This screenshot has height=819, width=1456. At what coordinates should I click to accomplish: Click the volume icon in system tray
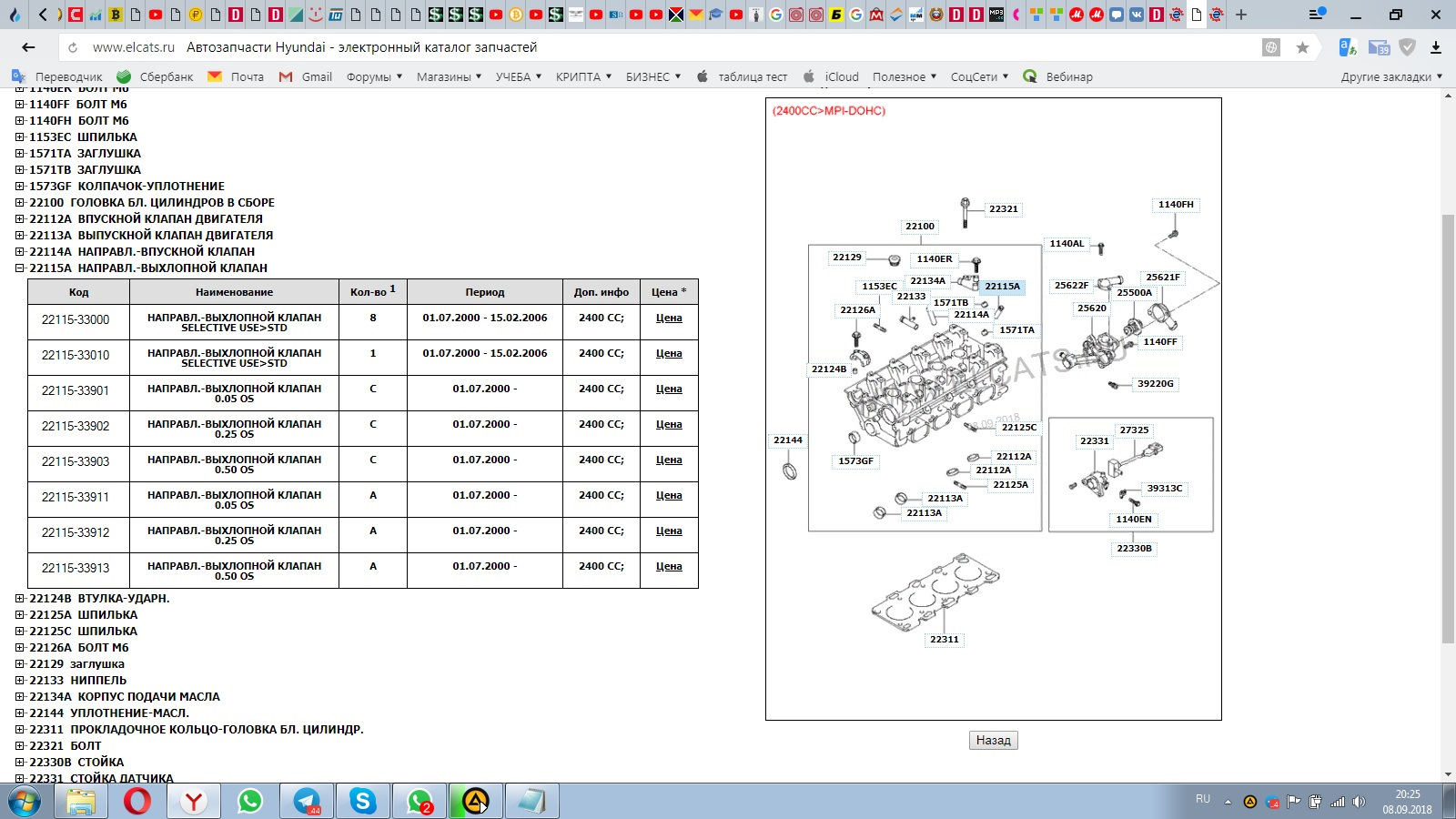1359,802
